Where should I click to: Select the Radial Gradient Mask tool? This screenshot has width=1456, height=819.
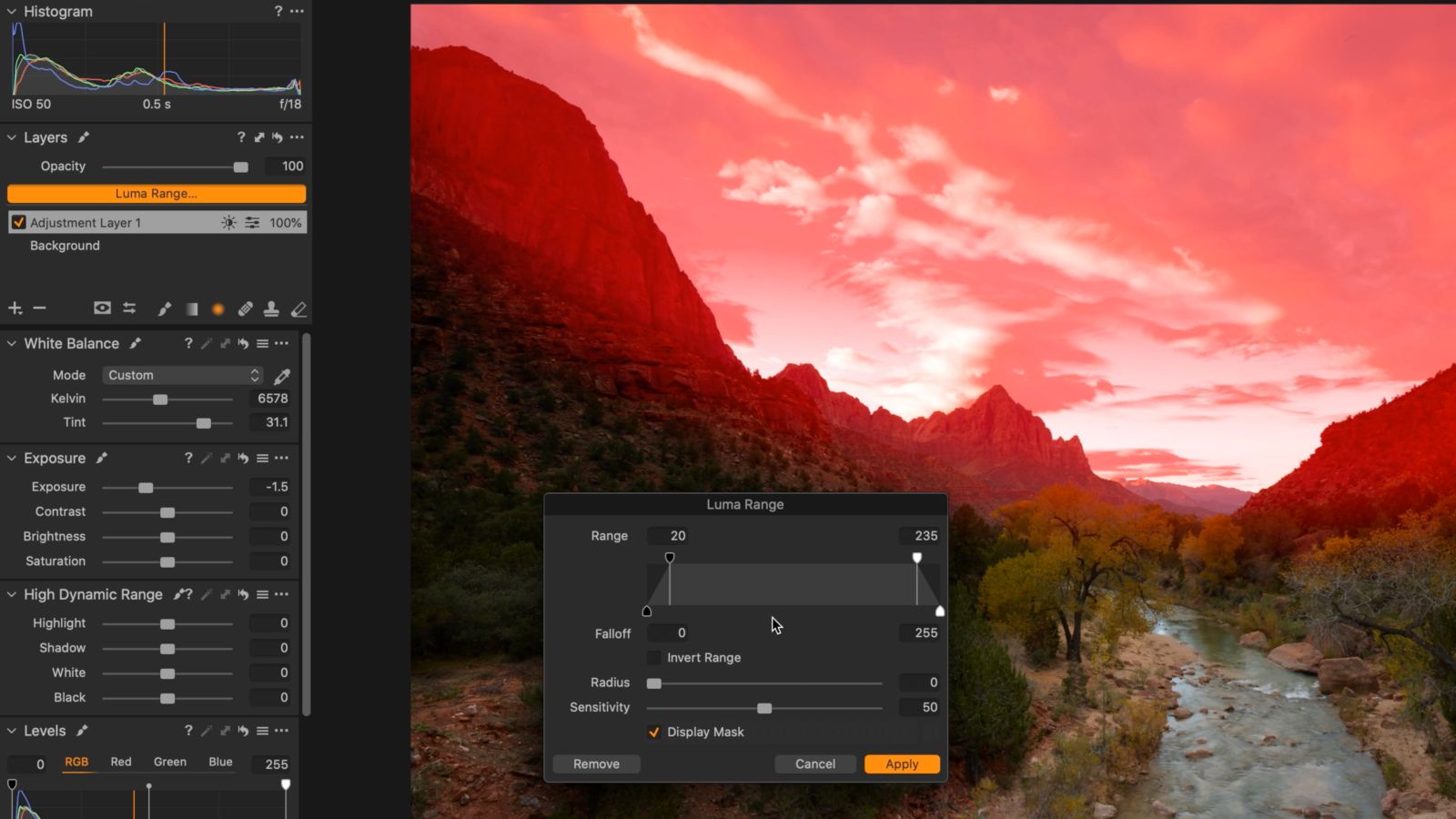218,308
